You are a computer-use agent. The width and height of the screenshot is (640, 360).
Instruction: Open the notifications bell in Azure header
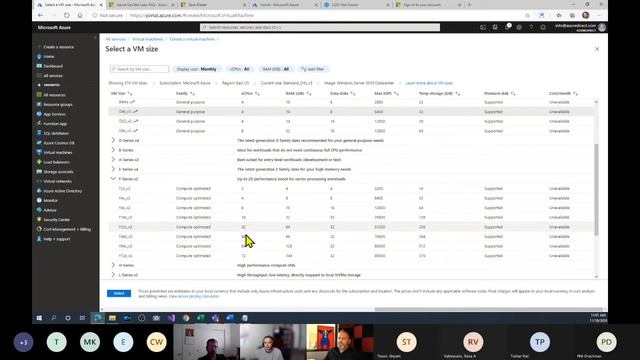507,27
